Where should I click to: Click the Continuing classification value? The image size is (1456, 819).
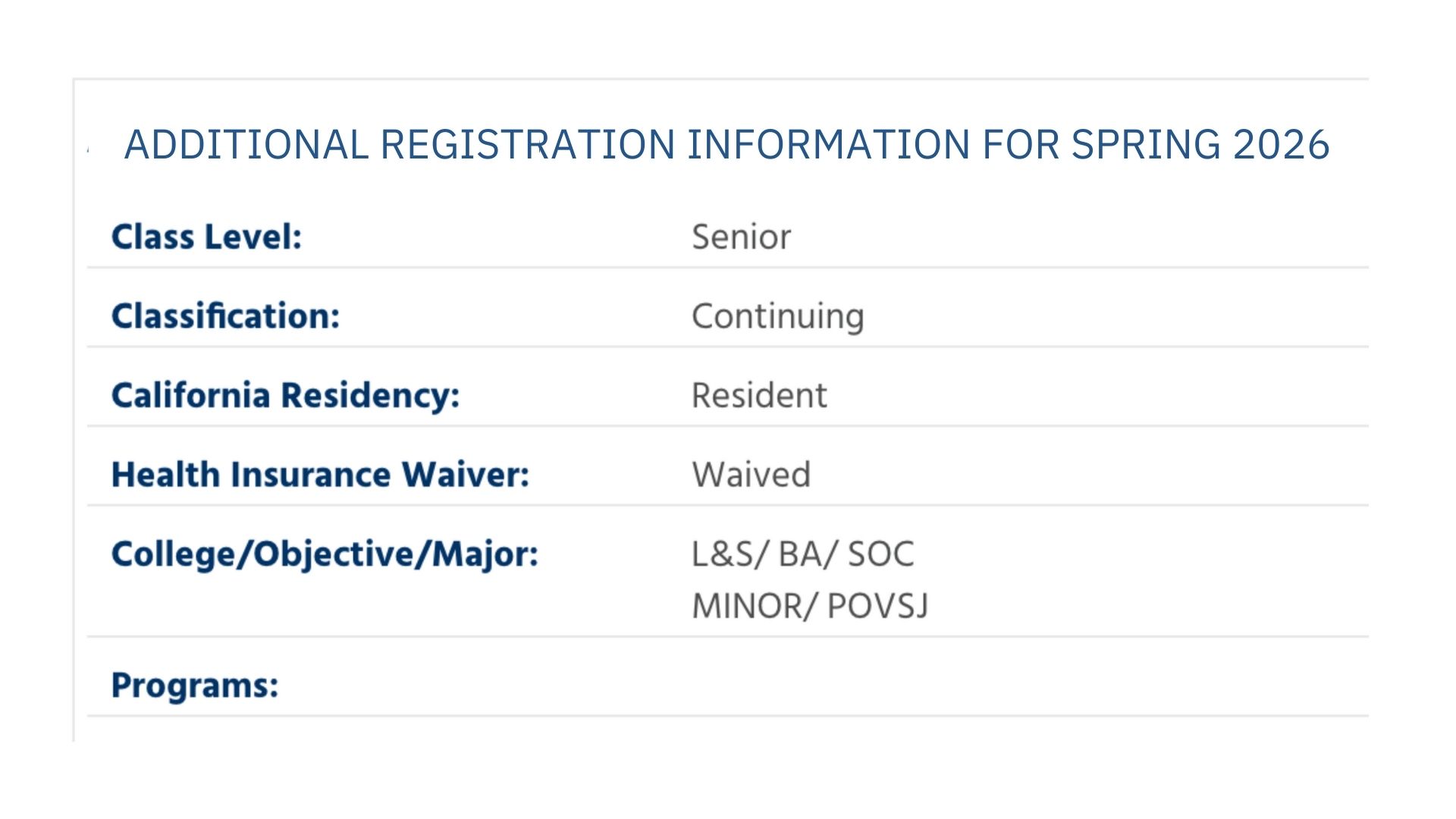[x=777, y=316]
